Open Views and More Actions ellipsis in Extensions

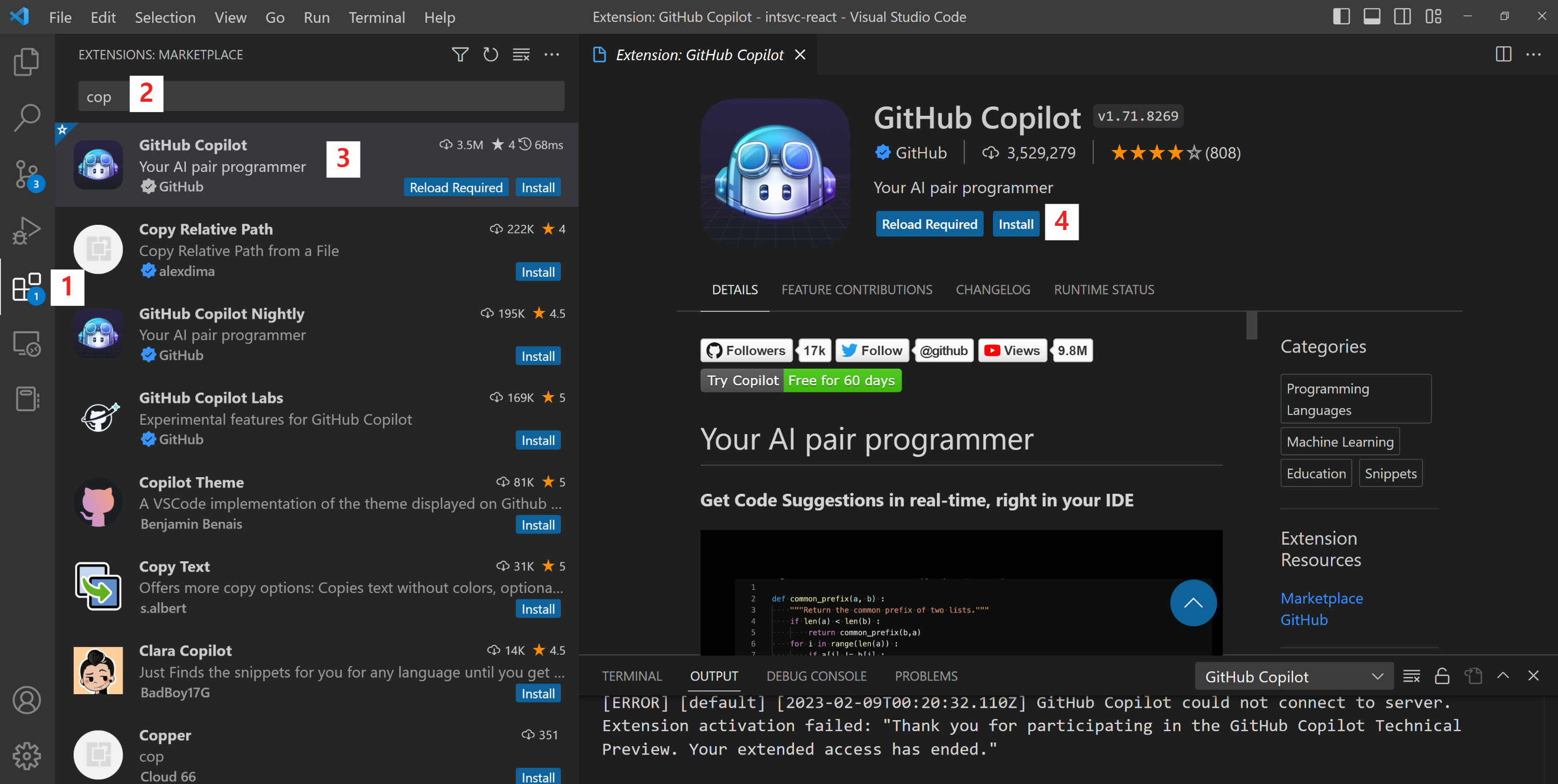point(552,55)
